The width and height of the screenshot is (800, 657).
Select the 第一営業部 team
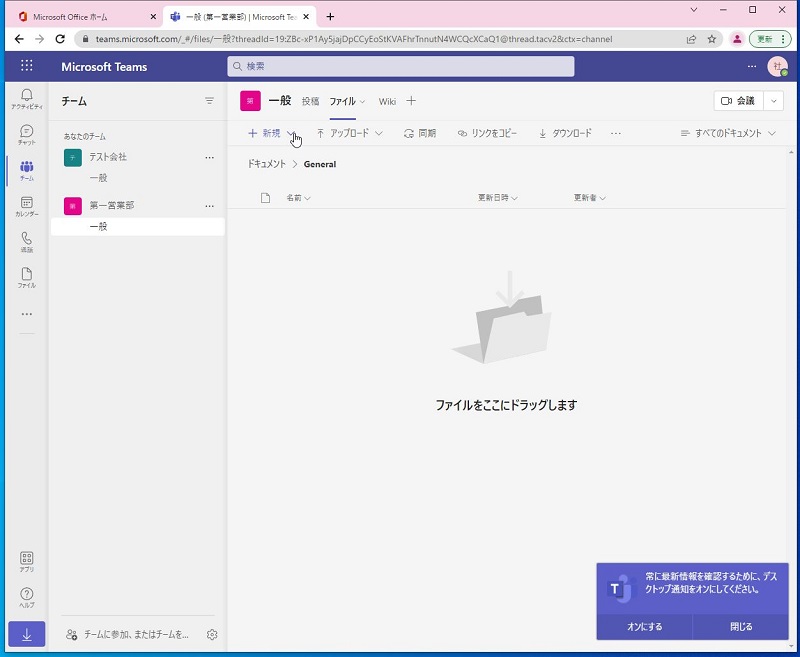coord(111,206)
